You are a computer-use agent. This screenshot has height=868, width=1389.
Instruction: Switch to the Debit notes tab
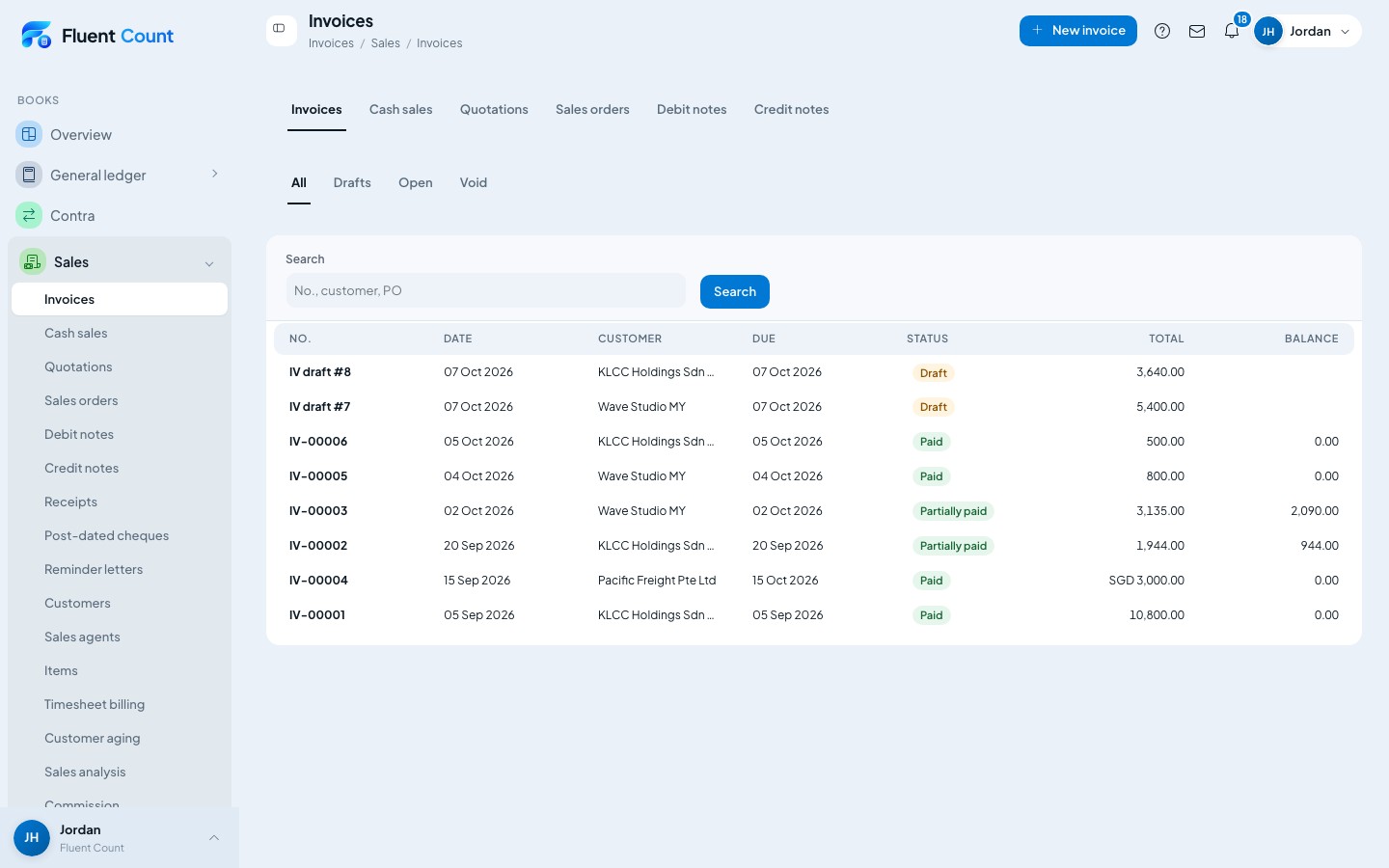click(692, 109)
